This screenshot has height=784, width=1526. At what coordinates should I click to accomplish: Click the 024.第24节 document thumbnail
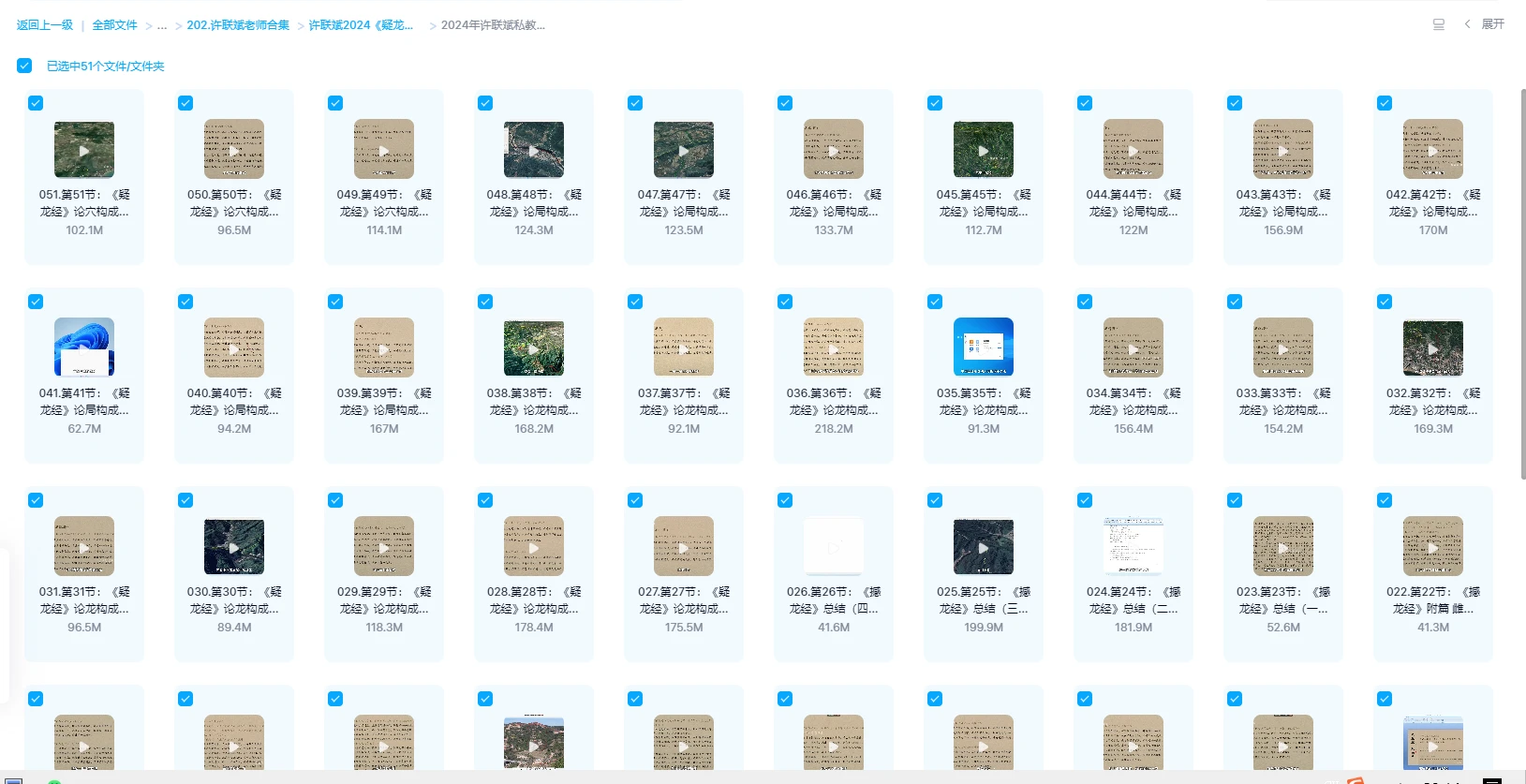[x=1133, y=546]
